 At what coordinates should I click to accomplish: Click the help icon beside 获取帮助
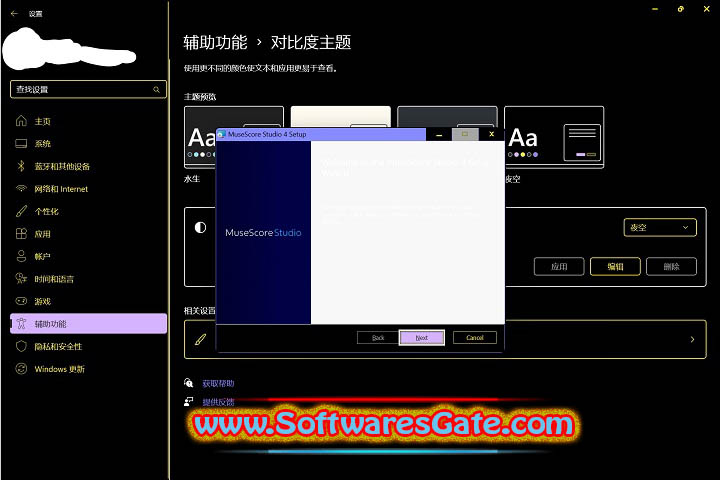coord(189,383)
